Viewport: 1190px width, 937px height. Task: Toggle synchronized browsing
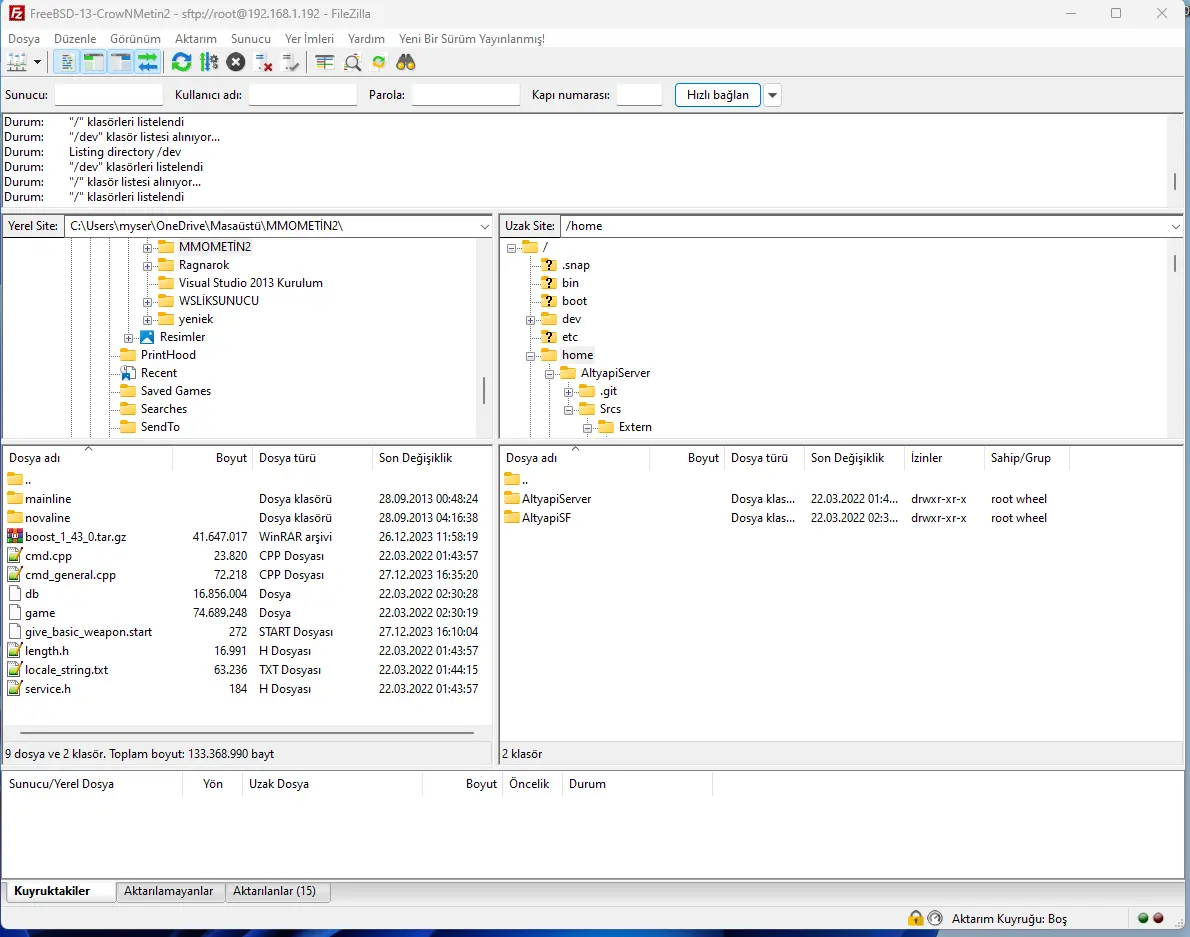[x=379, y=62]
